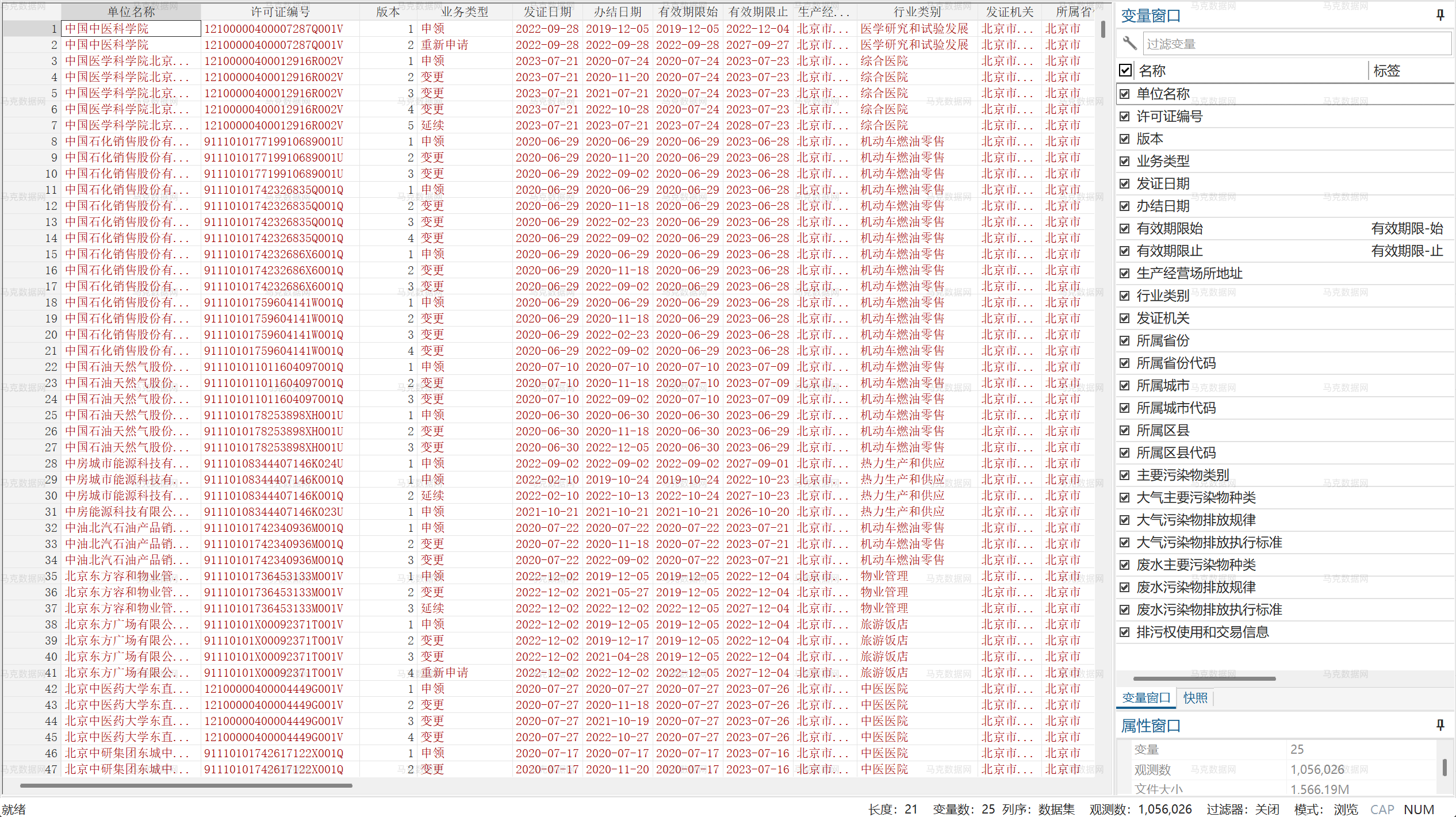Pin the 属性窗口 panel
Image resolution: width=1456 pixels, height=817 pixels.
point(1440,725)
